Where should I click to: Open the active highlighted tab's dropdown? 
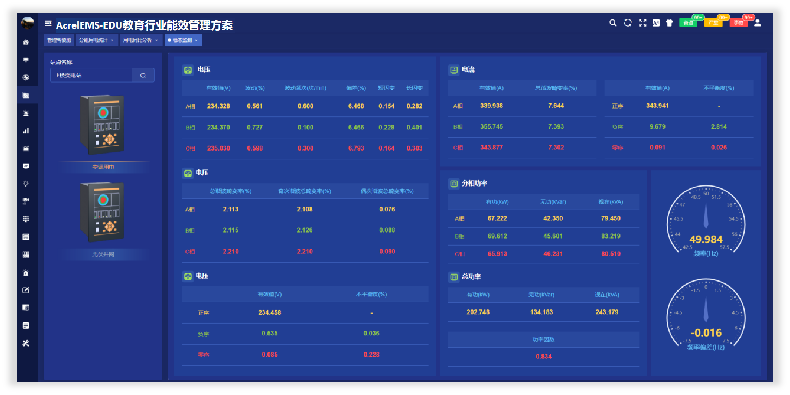(x=196, y=40)
